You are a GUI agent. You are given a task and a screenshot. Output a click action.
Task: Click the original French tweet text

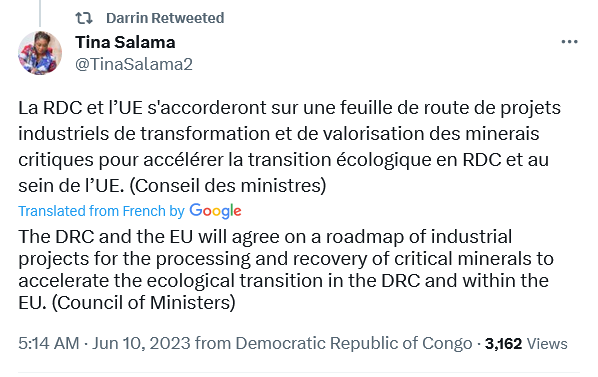(x=289, y=147)
